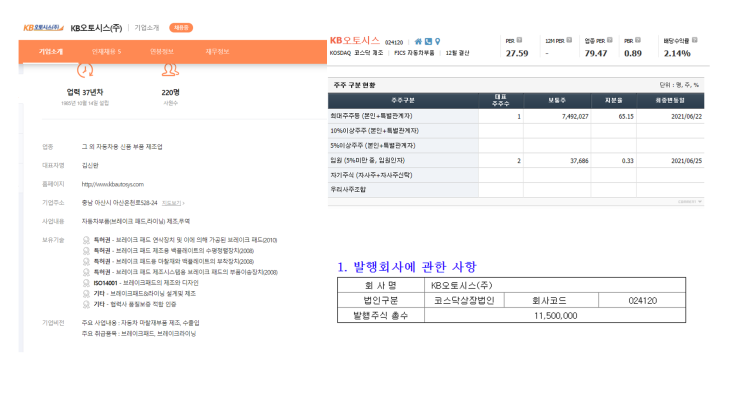Image resolution: width=743 pixels, height=418 pixels.
Task: Click the orange 채용중 badge button
Action: pyautogui.click(x=181, y=28)
